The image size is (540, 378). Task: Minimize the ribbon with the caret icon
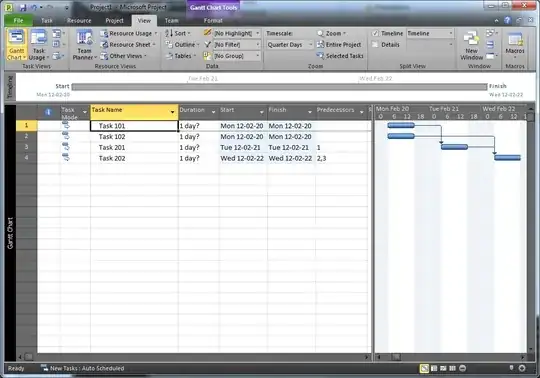496,20
